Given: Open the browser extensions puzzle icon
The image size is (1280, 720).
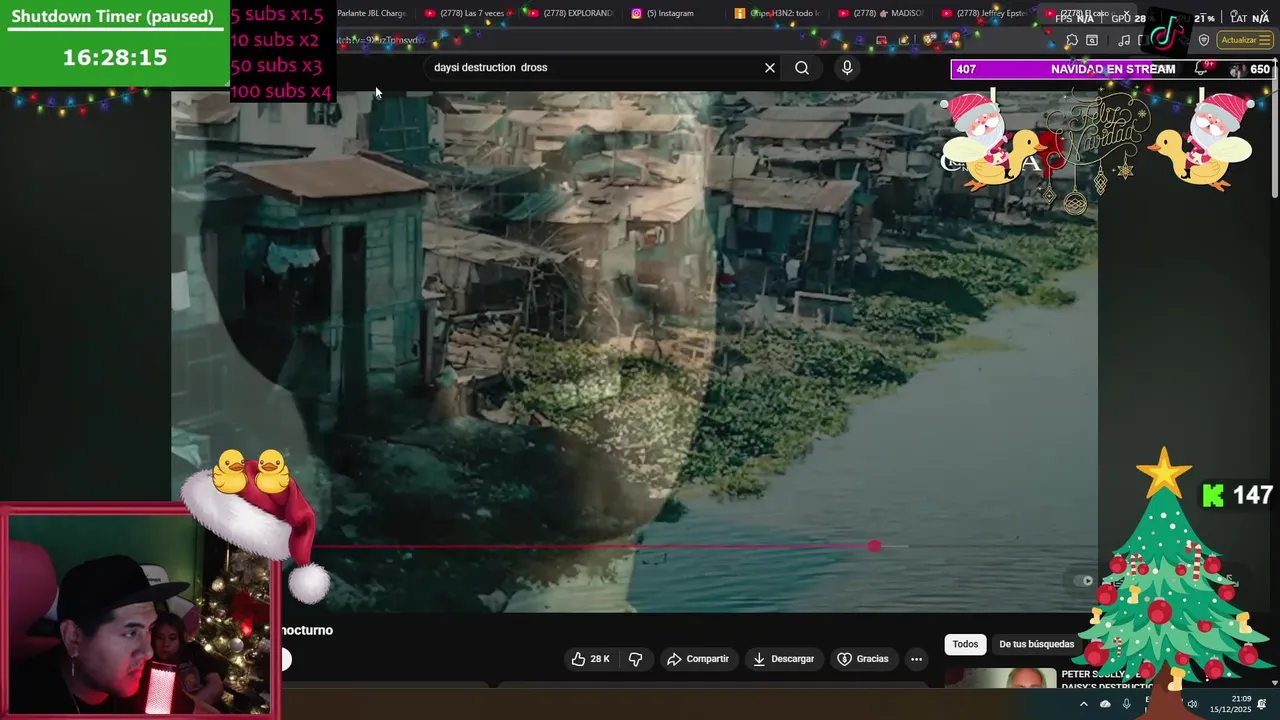Looking at the screenshot, I should 1071,41.
